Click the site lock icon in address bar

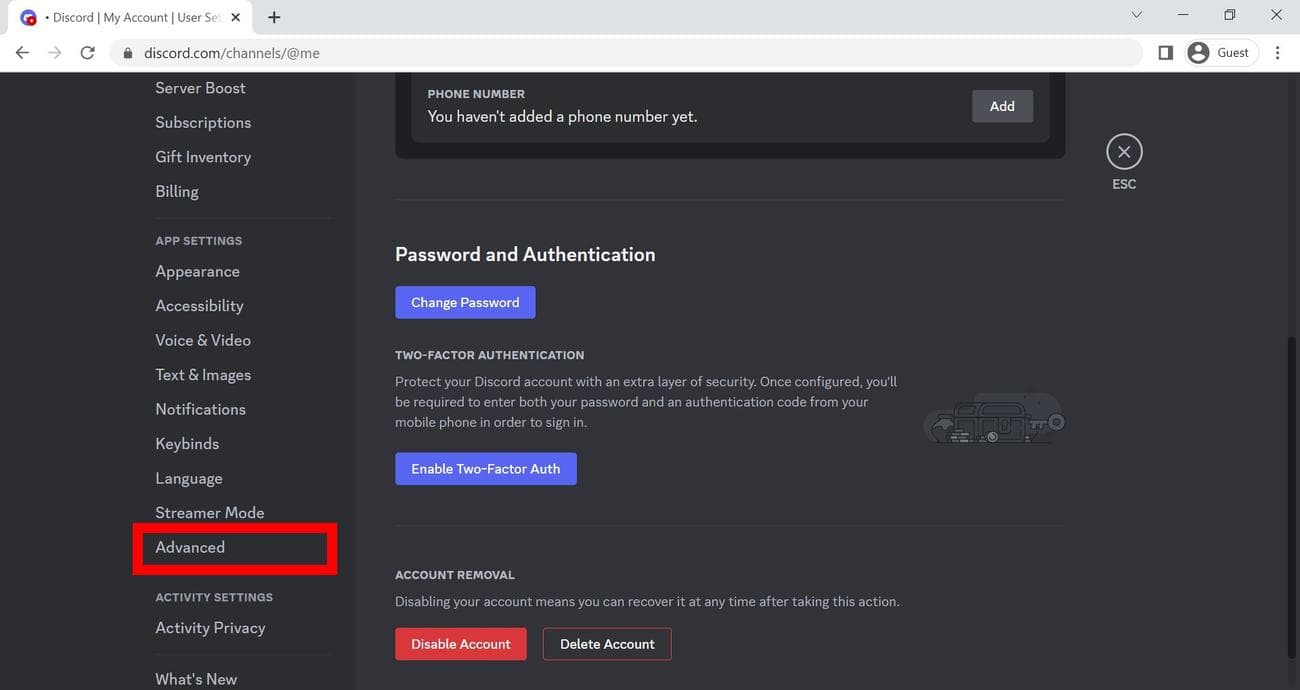pos(127,53)
